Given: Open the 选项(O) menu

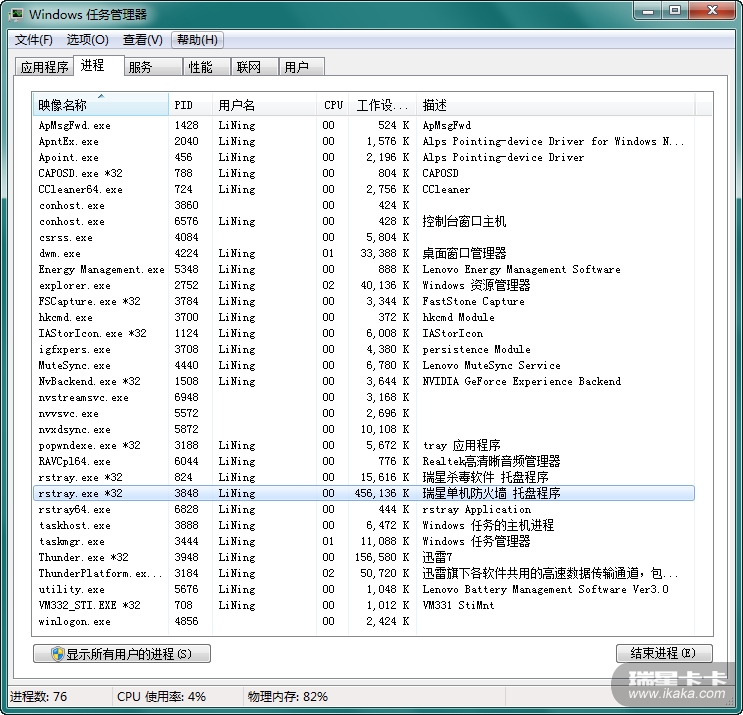Looking at the screenshot, I should click(88, 40).
